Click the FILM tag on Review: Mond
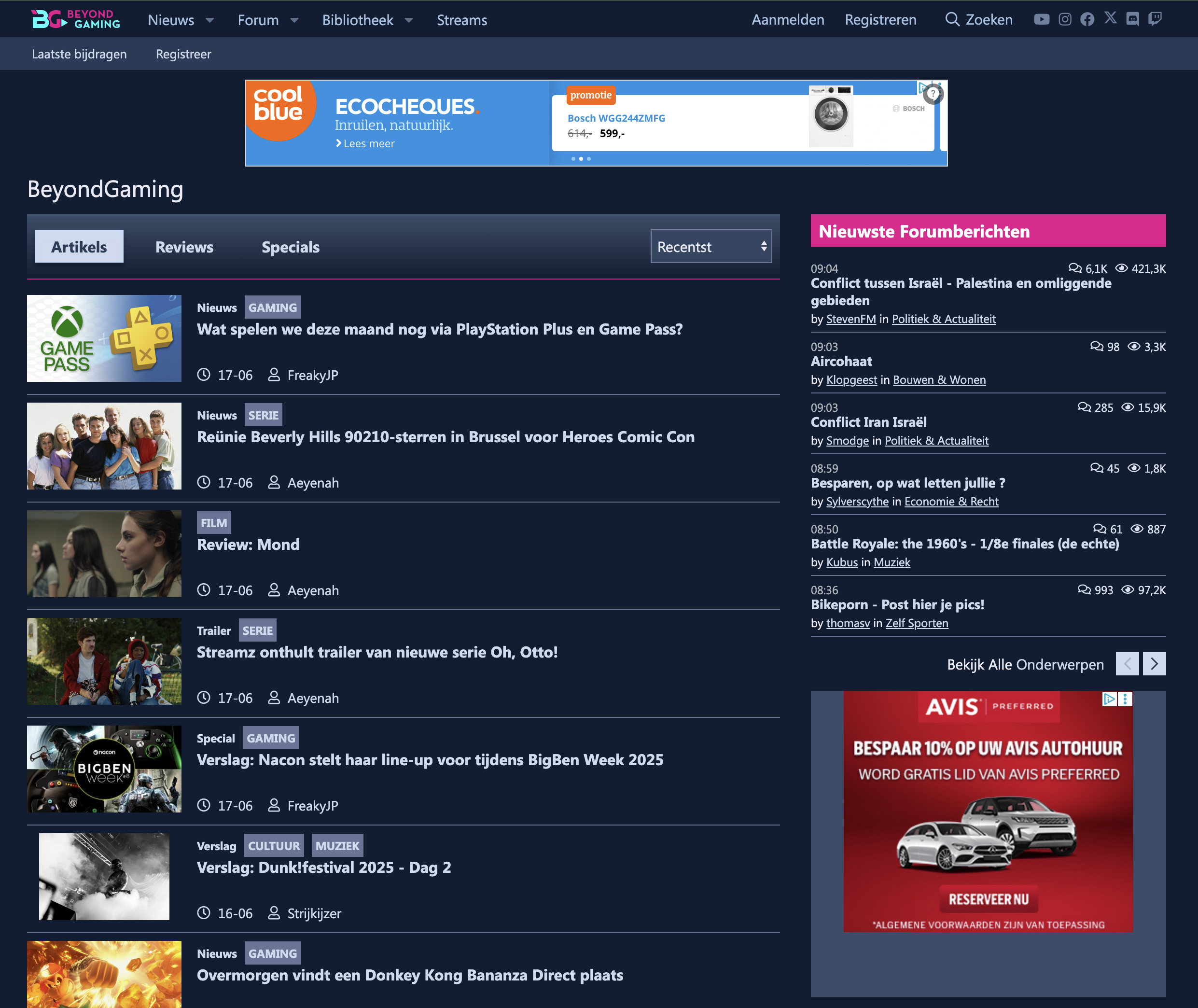 click(214, 523)
